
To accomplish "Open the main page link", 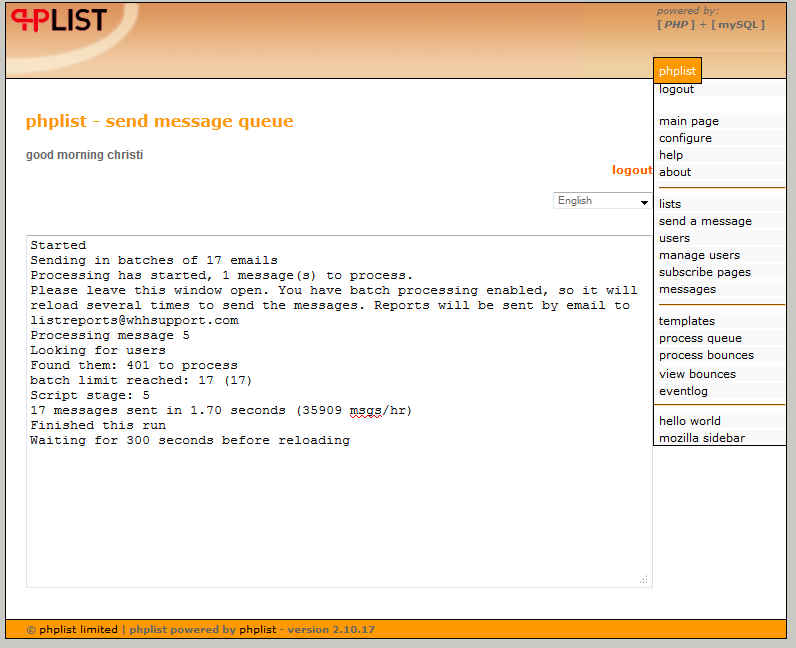I will [x=688, y=121].
